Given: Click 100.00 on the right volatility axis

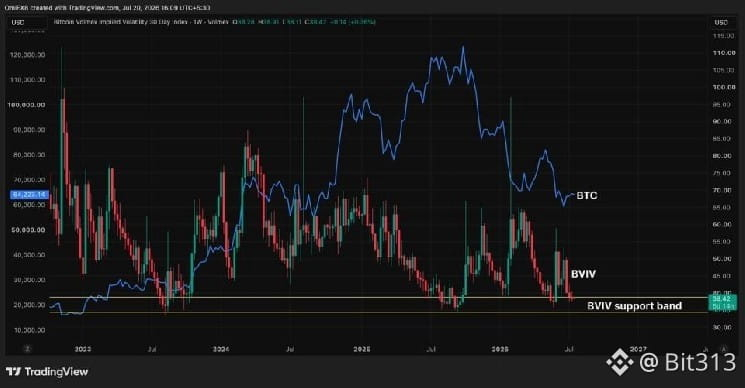Looking at the screenshot, I should [724, 87].
